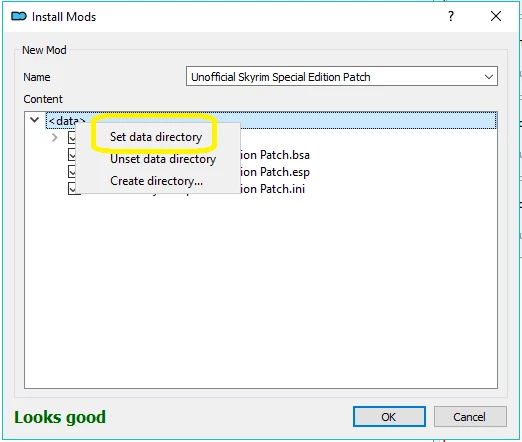Expand the collapsed subfolder under <data>
522x442 pixels.
(55, 137)
